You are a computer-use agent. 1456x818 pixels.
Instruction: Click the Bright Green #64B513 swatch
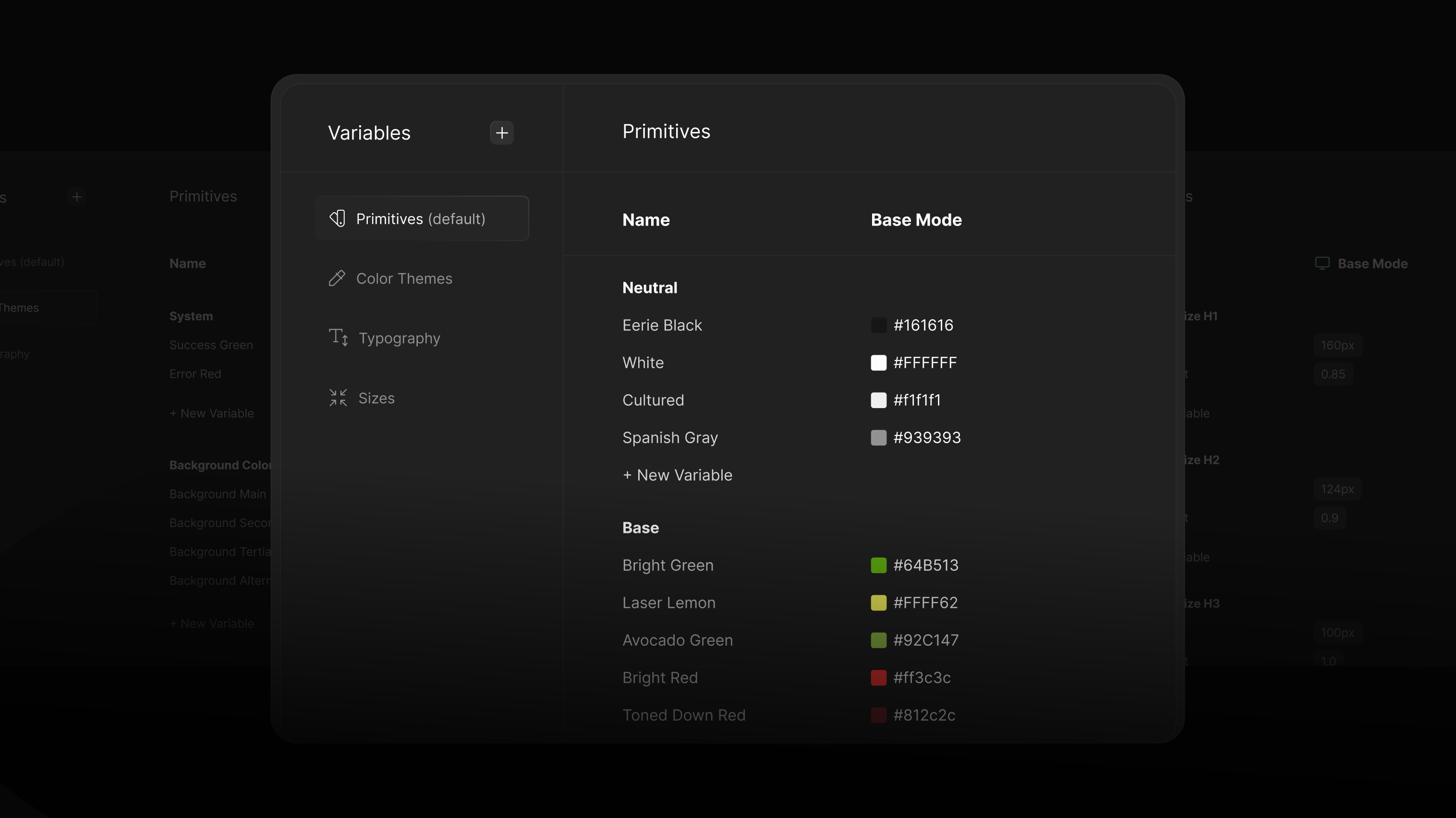[x=878, y=565]
